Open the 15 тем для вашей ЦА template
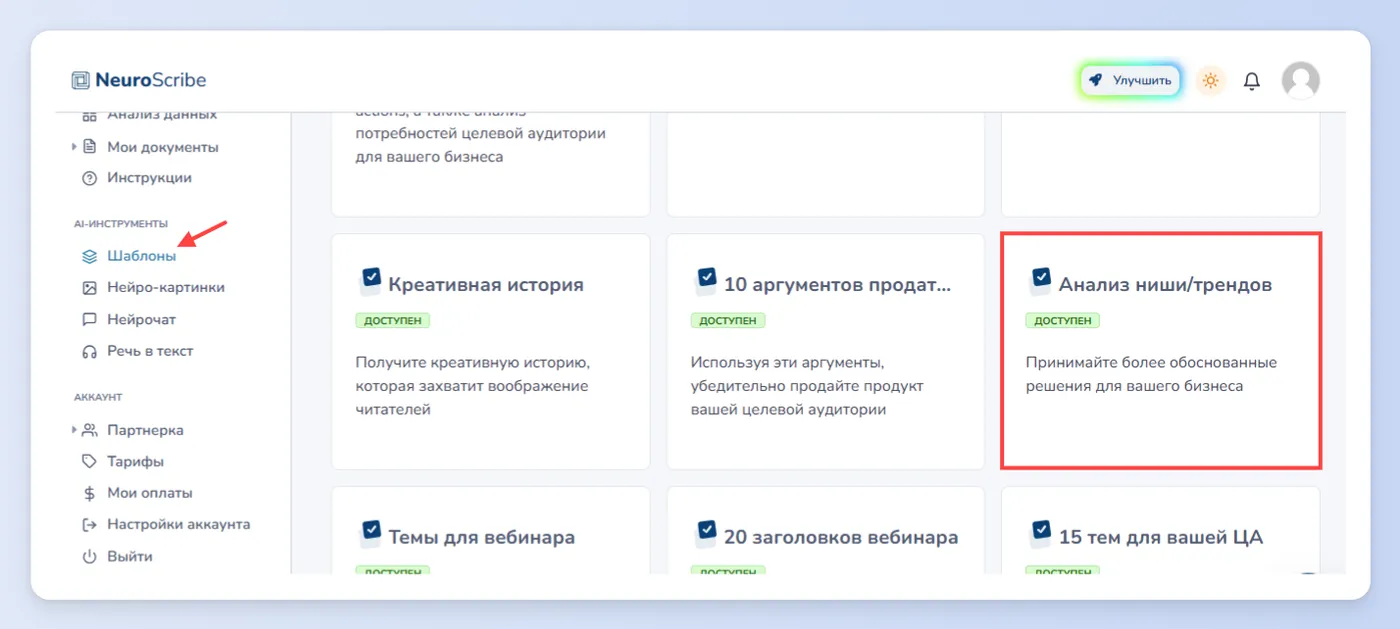This screenshot has height=629, width=1400. pyautogui.click(x=1161, y=530)
